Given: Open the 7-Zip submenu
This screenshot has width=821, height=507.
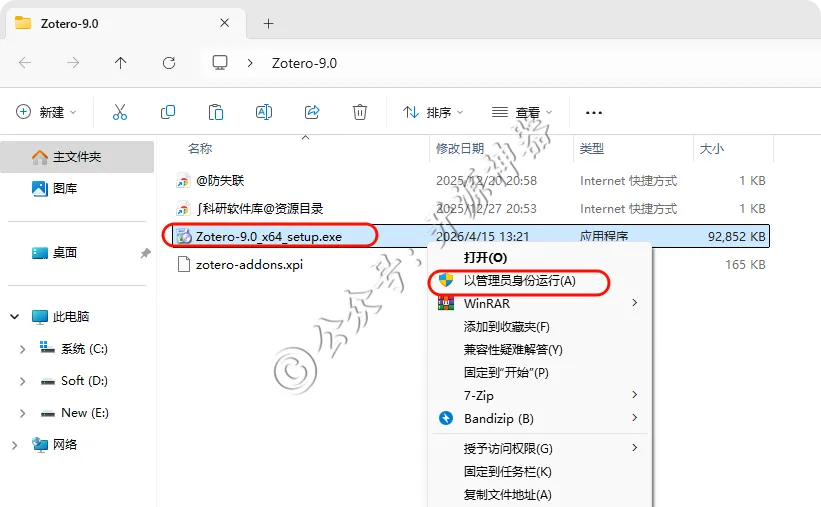Looking at the screenshot, I should pyautogui.click(x=539, y=395).
